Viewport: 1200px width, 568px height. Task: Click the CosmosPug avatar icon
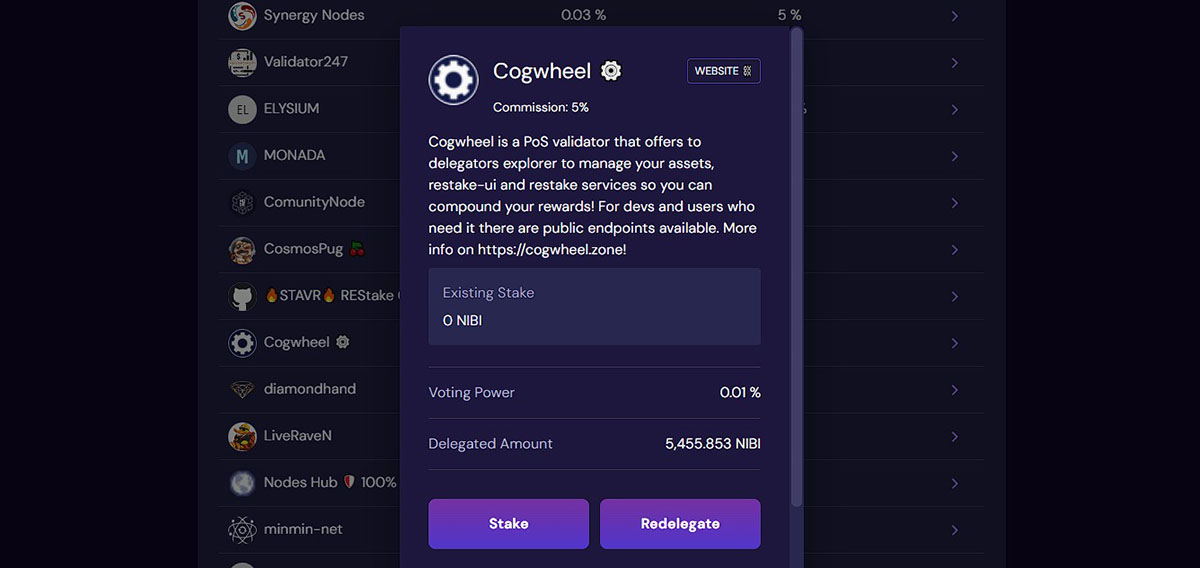point(242,249)
